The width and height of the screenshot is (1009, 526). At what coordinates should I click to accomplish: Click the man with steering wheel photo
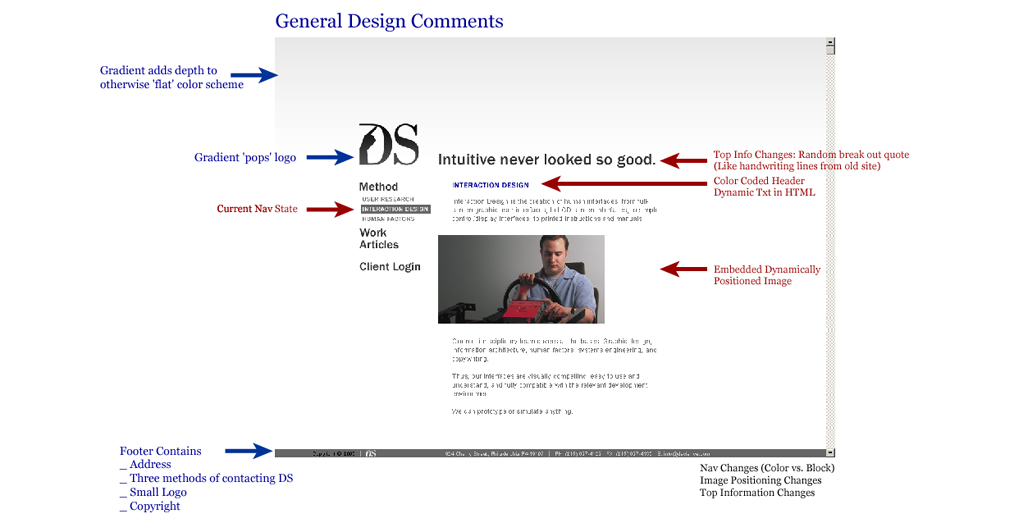521,279
